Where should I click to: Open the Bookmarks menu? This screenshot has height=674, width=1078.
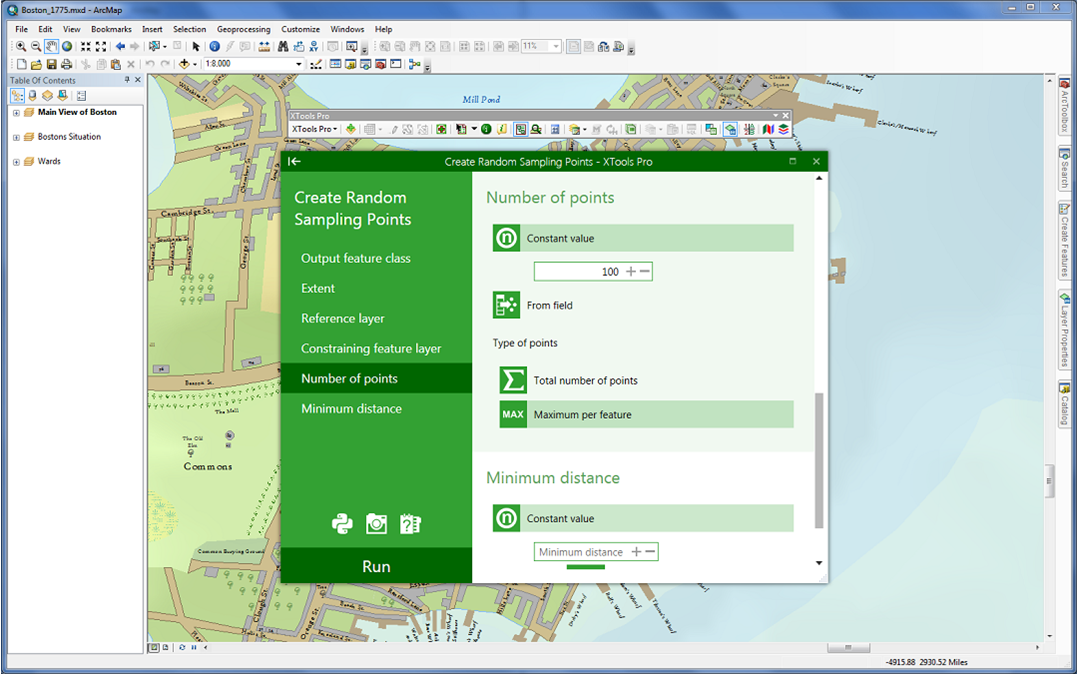pos(111,30)
